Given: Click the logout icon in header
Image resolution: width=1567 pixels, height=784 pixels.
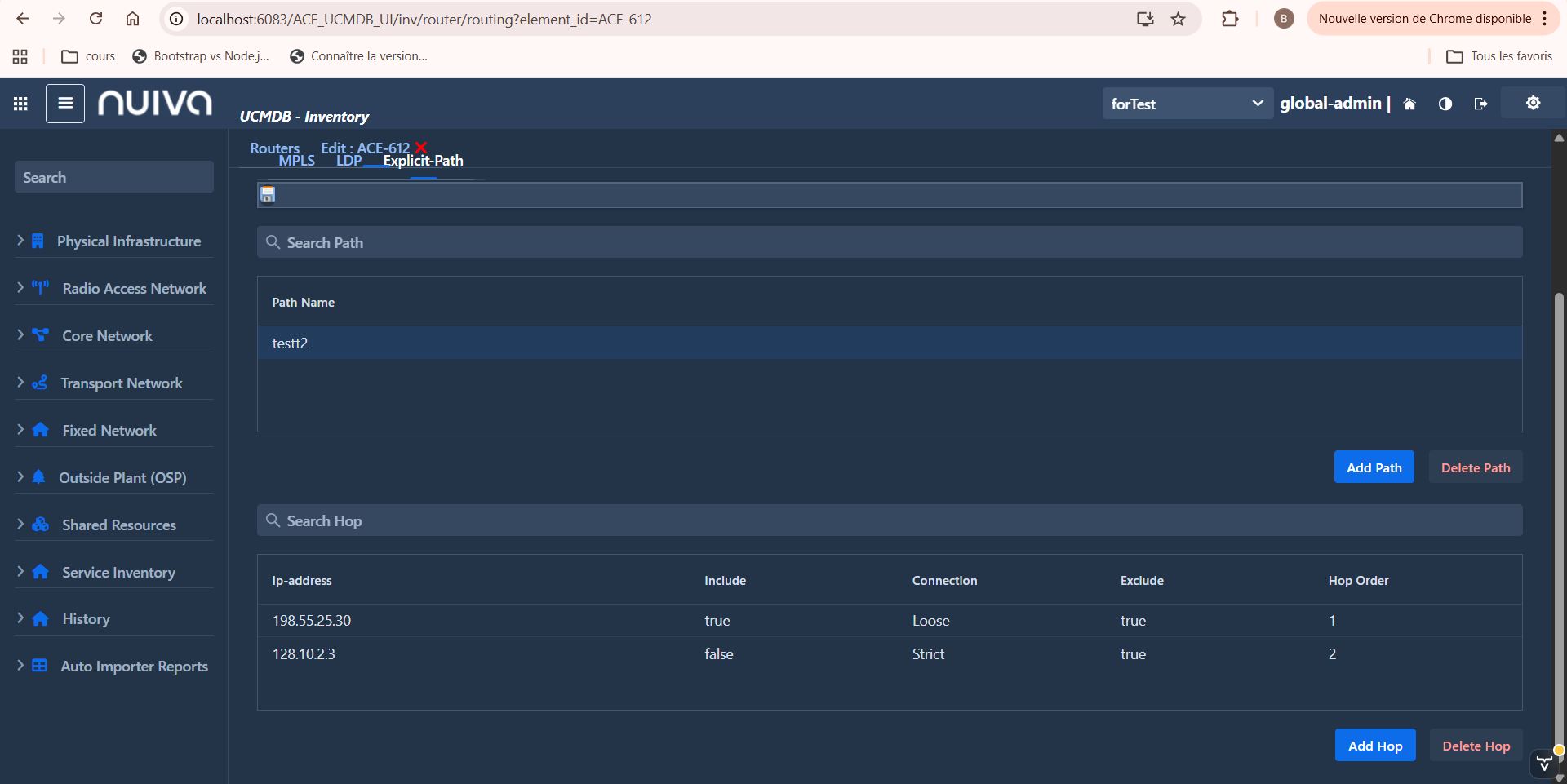Looking at the screenshot, I should click(x=1480, y=104).
